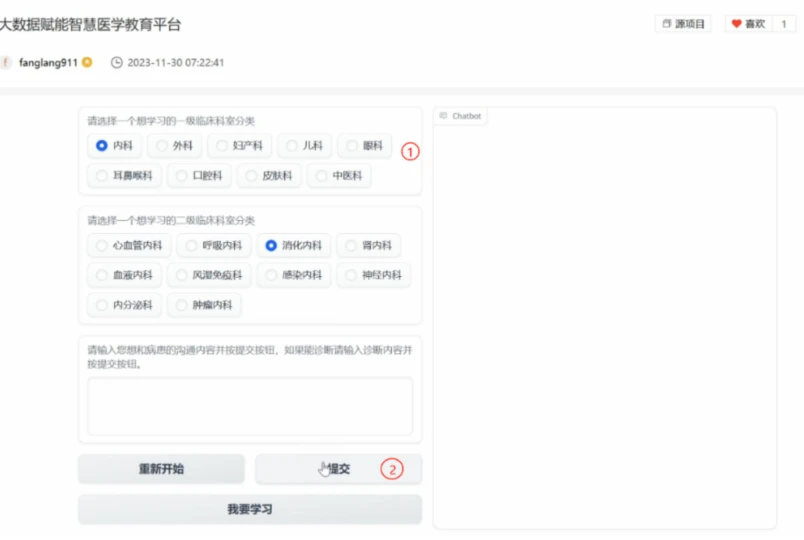
Task: Click the 重新开始 restart button
Action: click(161, 469)
